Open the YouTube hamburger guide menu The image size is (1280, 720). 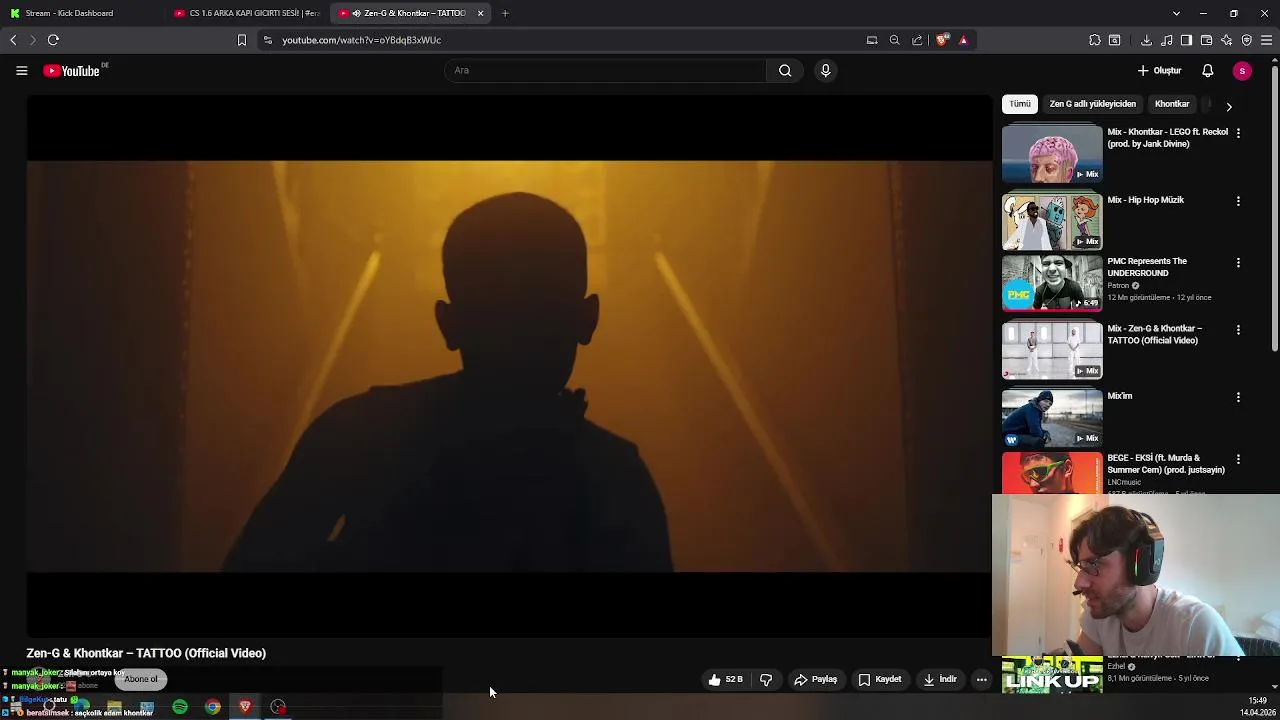click(21, 71)
